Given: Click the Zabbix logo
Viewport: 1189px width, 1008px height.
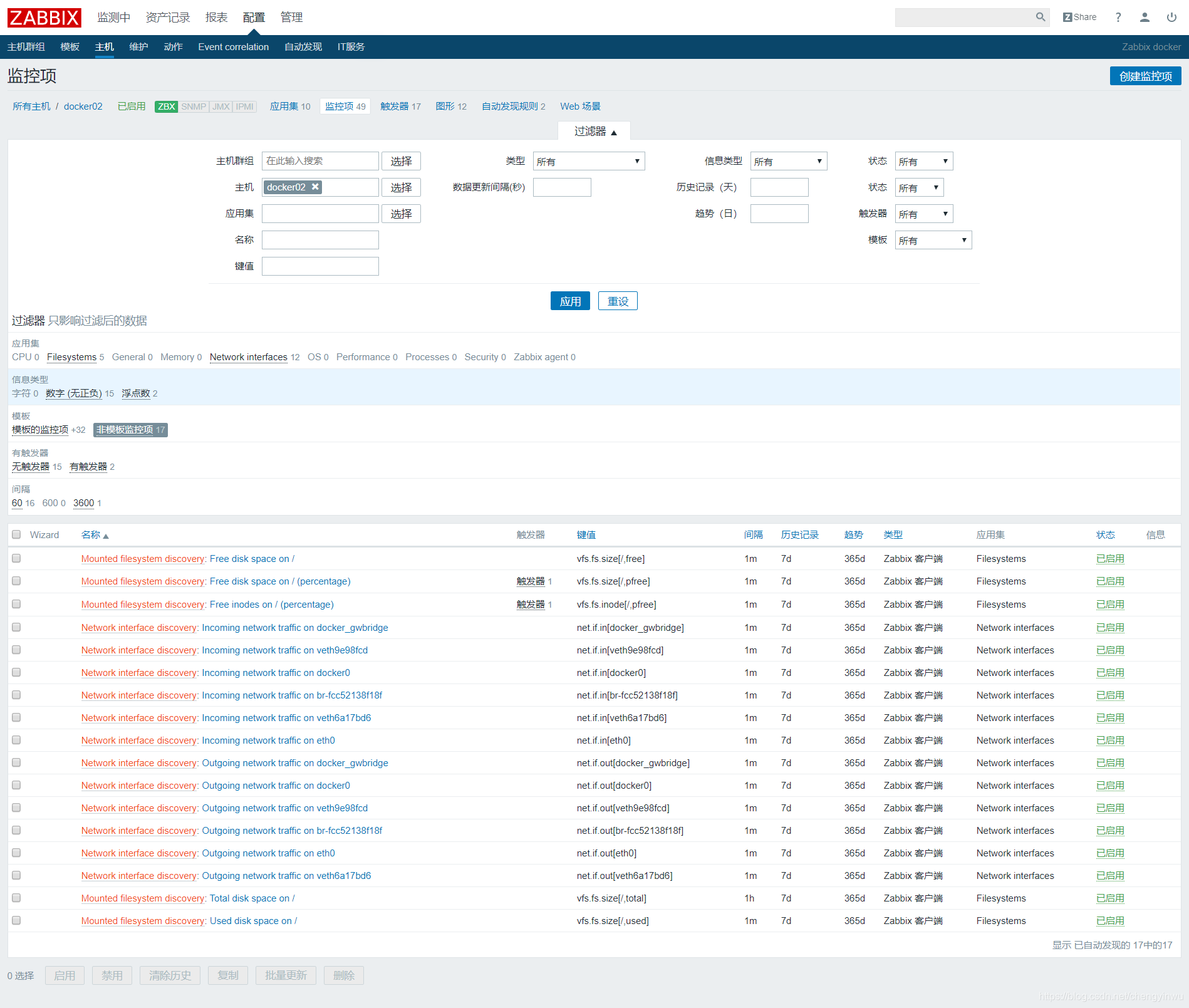Looking at the screenshot, I should 44,18.
